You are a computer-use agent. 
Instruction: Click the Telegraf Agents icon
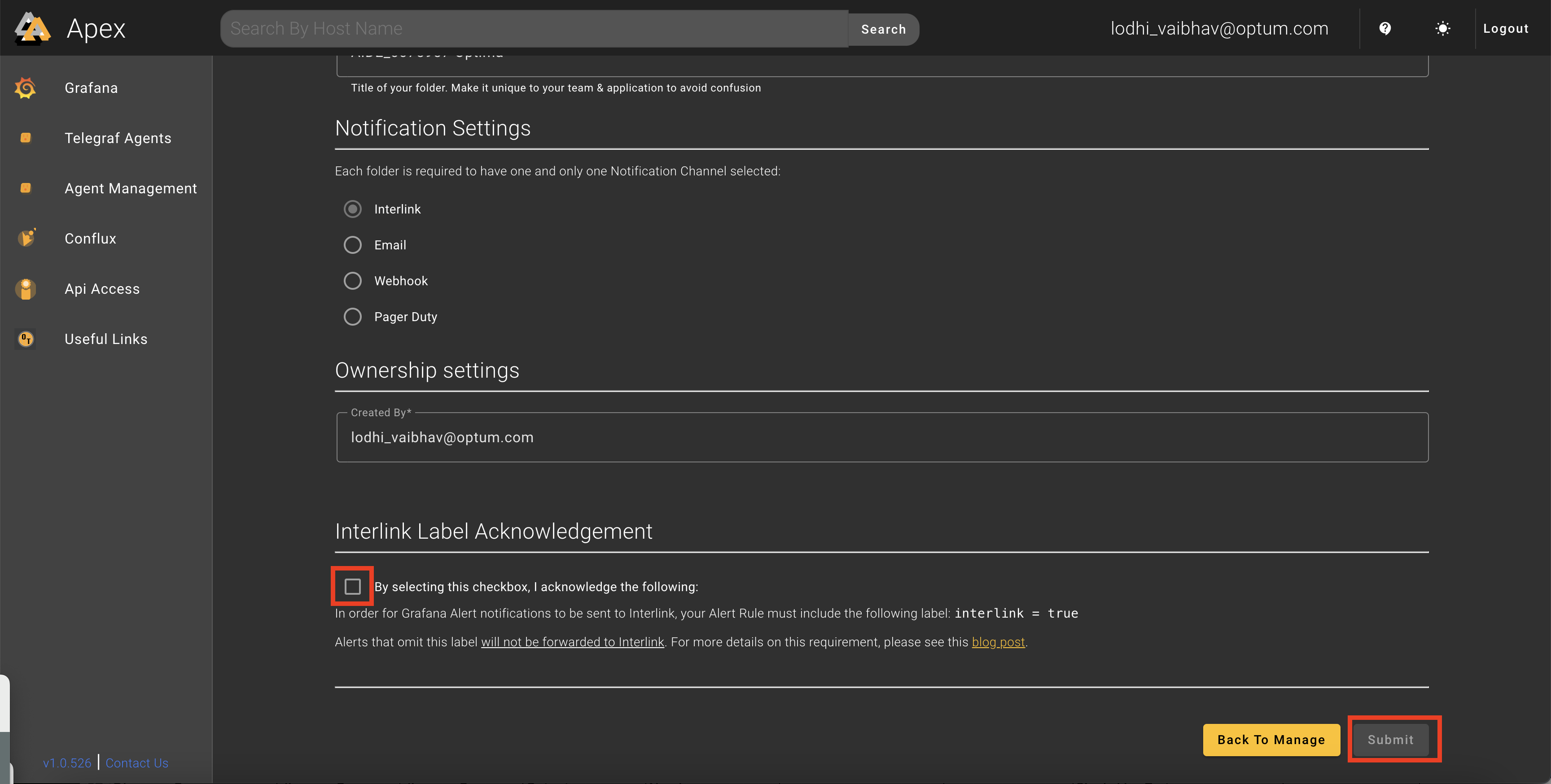click(25, 138)
